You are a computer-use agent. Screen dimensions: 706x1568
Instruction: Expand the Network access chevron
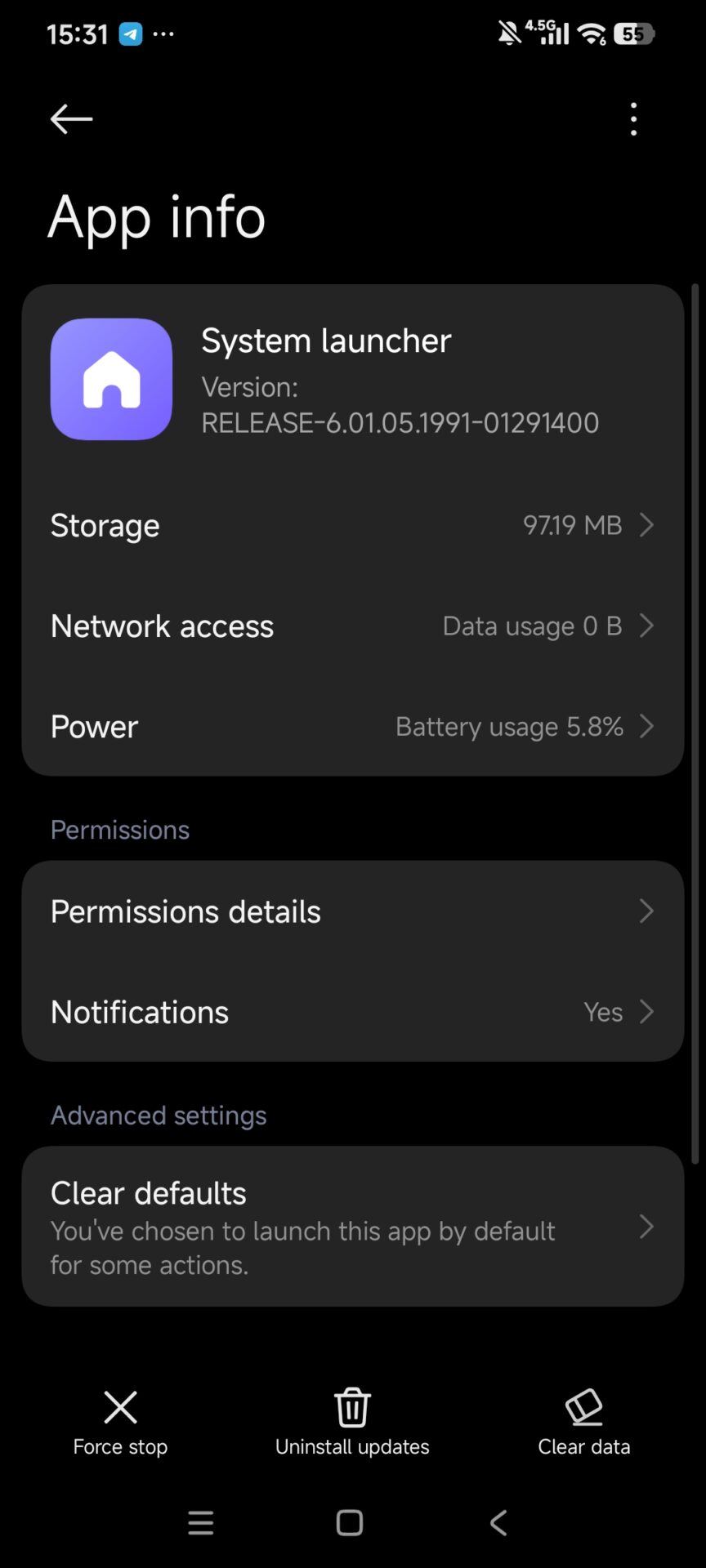pyautogui.click(x=646, y=626)
